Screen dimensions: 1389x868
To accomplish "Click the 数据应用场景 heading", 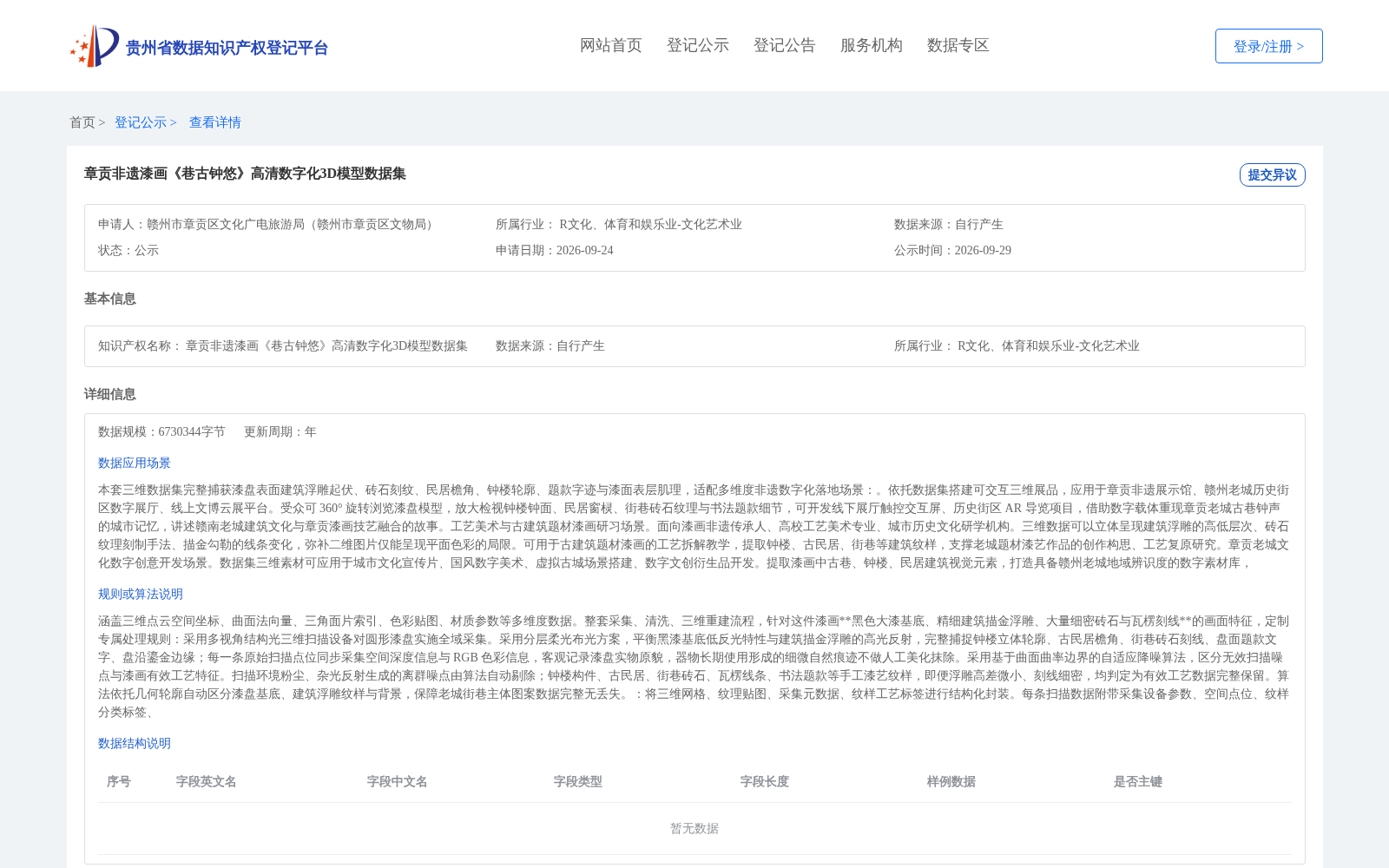I will (135, 463).
